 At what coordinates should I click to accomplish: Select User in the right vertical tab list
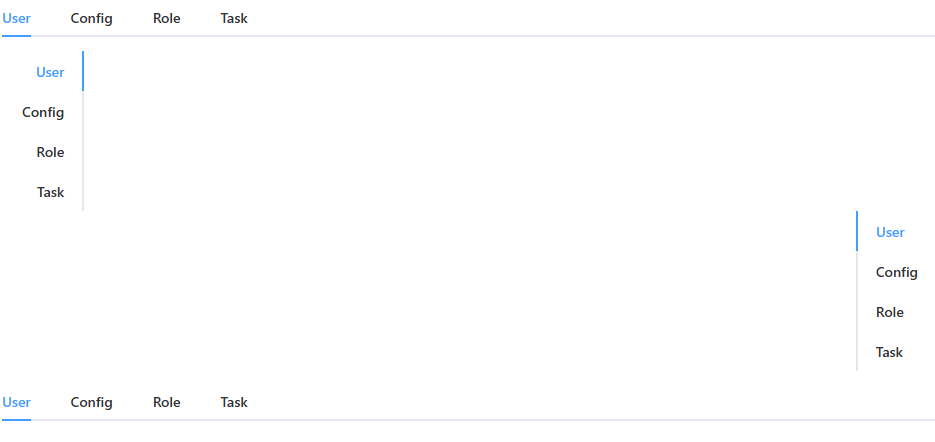click(890, 232)
